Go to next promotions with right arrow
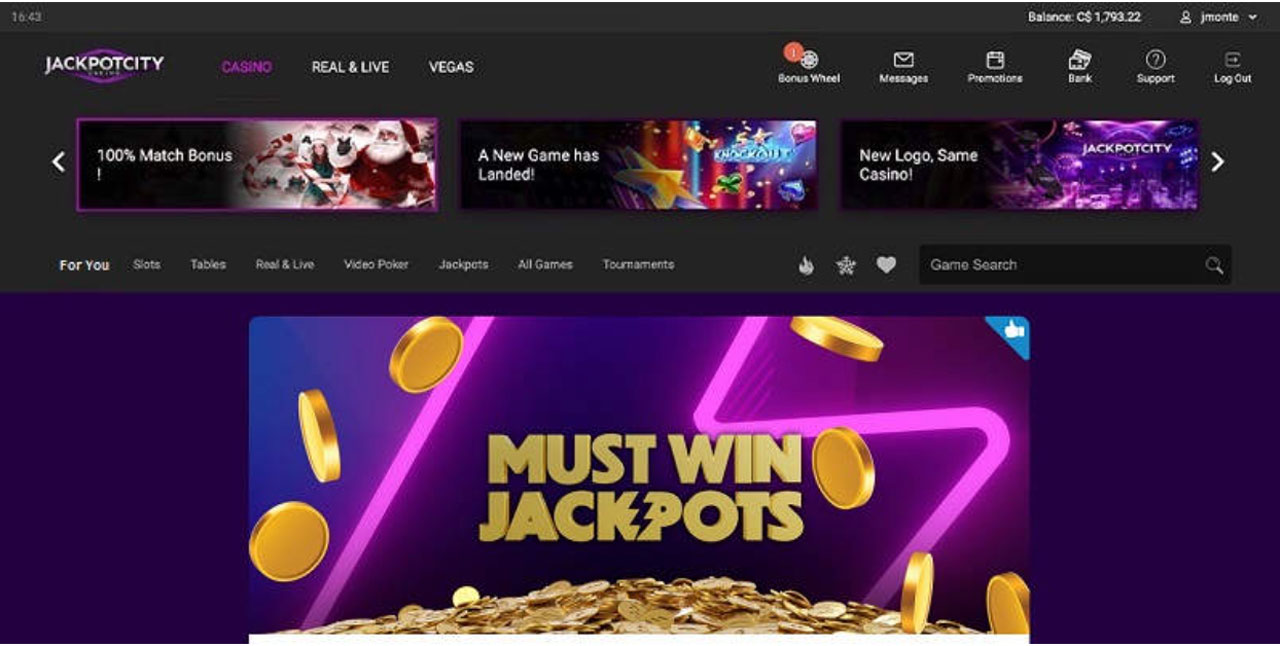The width and height of the screenshot is (1280, 646). click(1217, 162)
